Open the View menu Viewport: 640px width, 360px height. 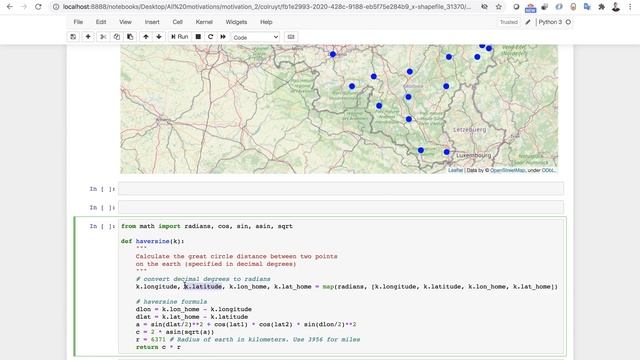(x=125, y=22)
